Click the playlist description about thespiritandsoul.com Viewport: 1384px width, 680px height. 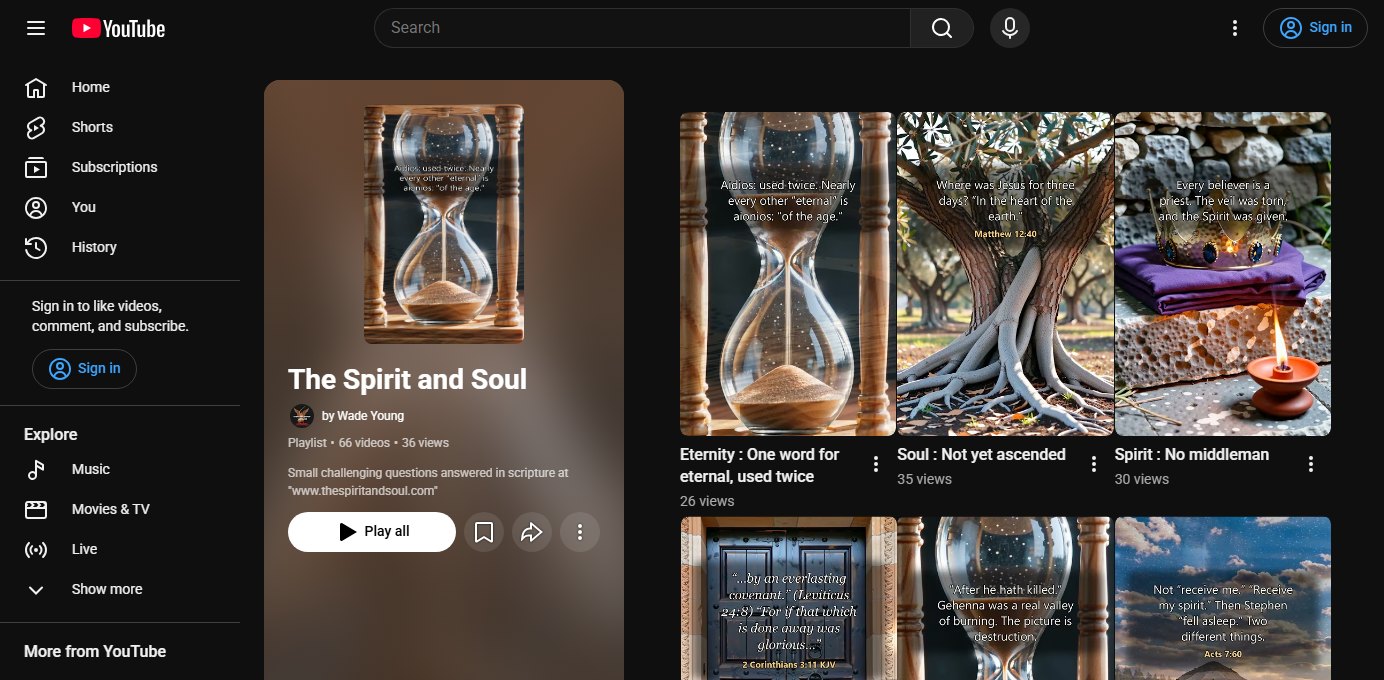[428, 481]
